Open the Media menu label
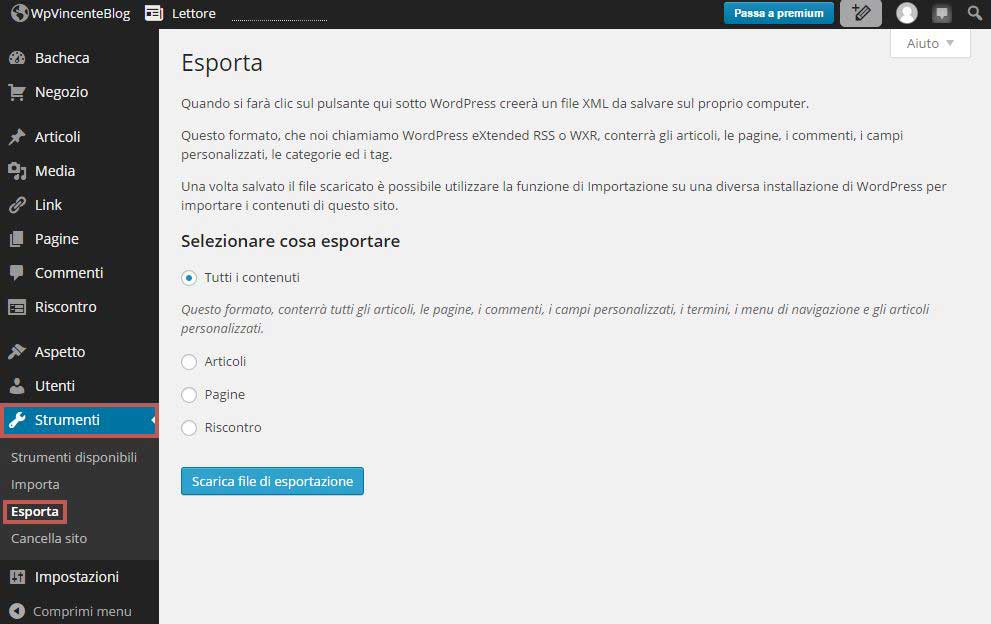The image size is (991, 624). pos(55,171)
